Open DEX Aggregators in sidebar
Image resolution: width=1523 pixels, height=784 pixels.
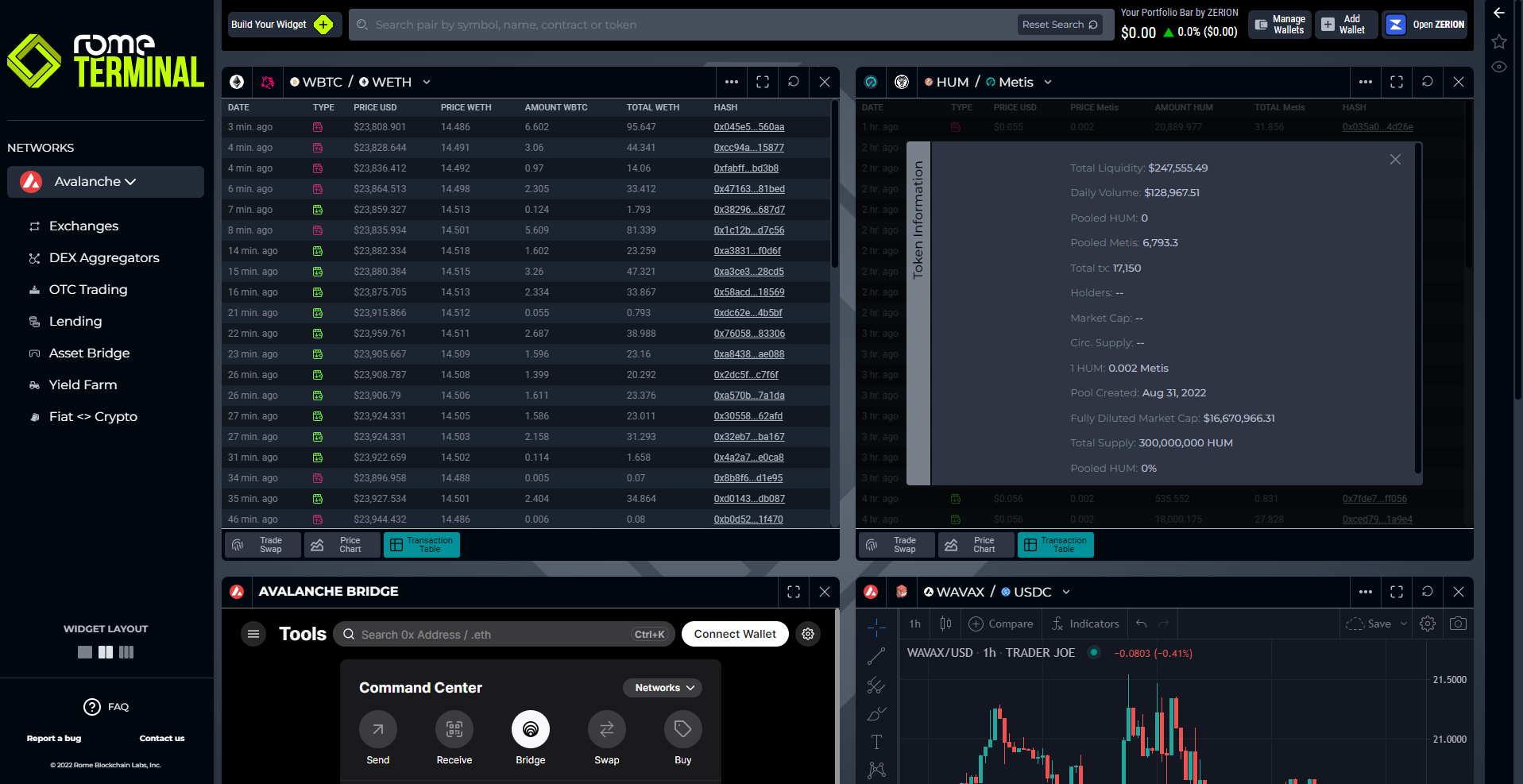point(94,258)
